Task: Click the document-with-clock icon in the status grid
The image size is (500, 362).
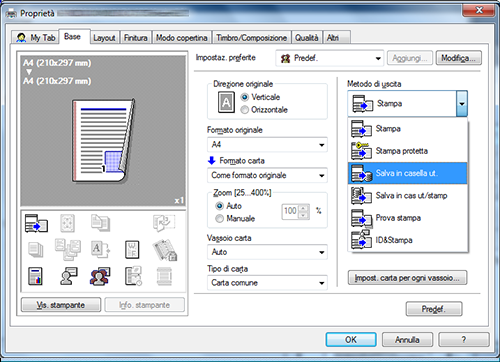Action: [133, 276]
